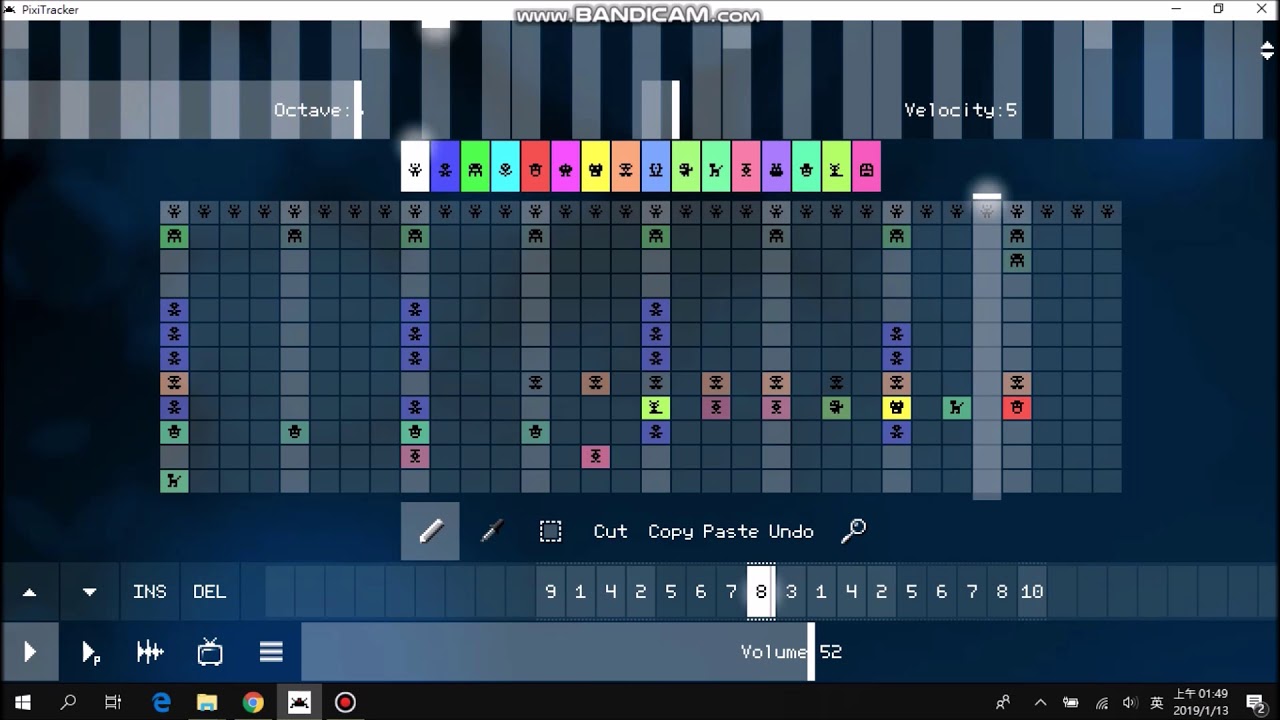Open the TV visualizer icon
1280x720 pixels.
click(210, 652)
